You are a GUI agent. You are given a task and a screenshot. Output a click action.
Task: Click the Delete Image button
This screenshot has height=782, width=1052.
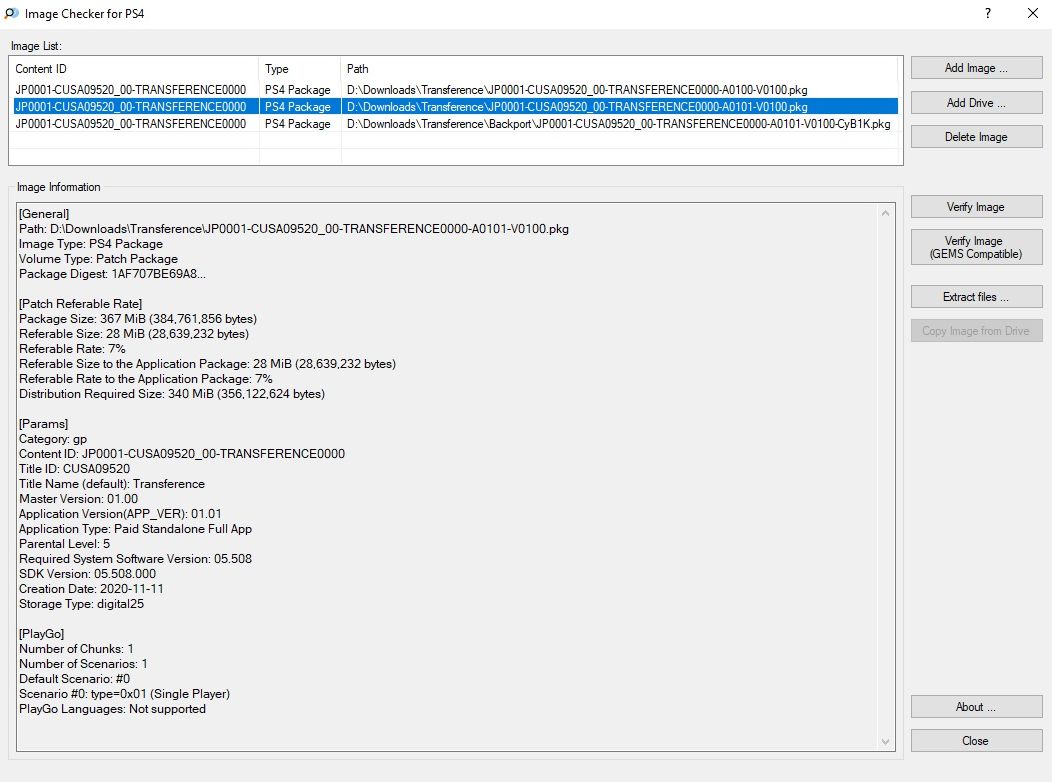pyautogui.click(x=976, y=137)
